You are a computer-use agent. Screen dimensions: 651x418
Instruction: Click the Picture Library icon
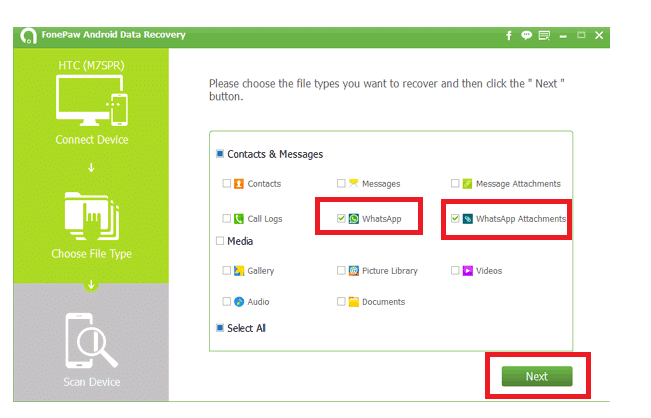point(353,271)
